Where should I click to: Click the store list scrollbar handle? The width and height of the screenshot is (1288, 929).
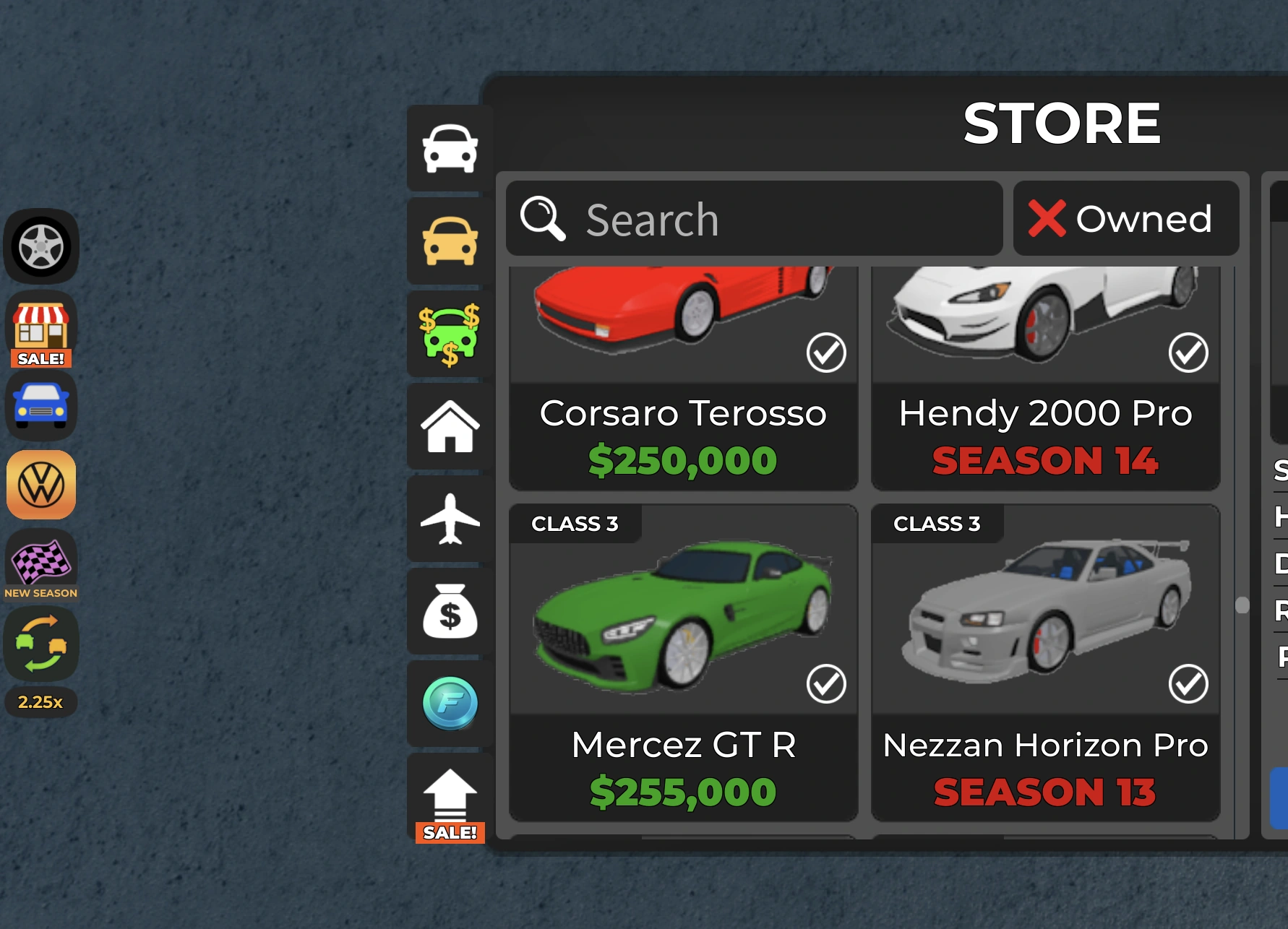click(x=1242, y=605)
